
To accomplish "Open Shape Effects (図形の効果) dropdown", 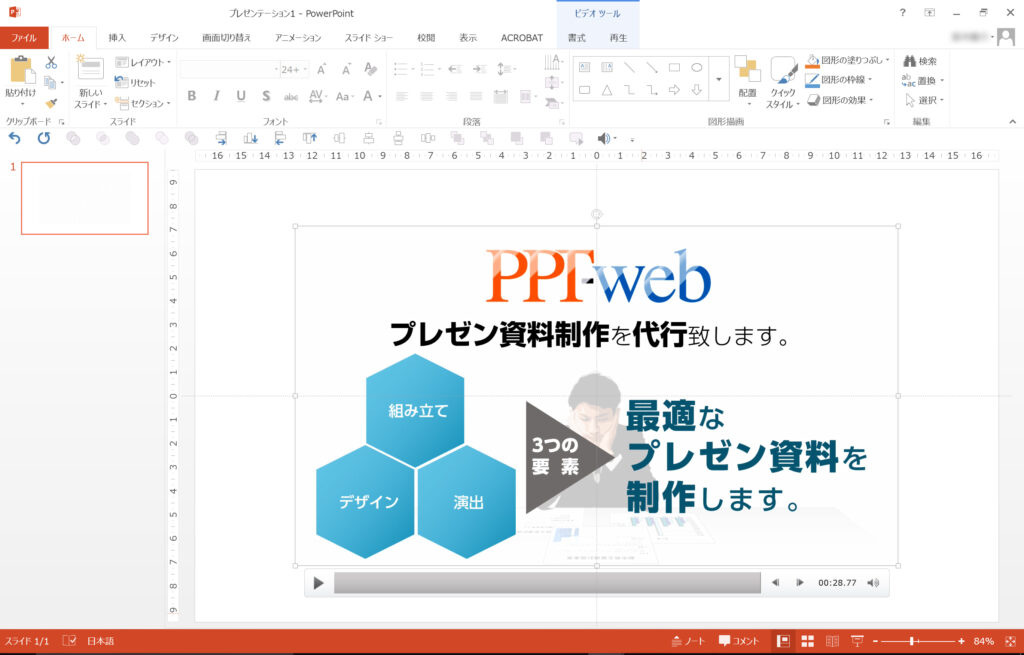I will (840, 100).
